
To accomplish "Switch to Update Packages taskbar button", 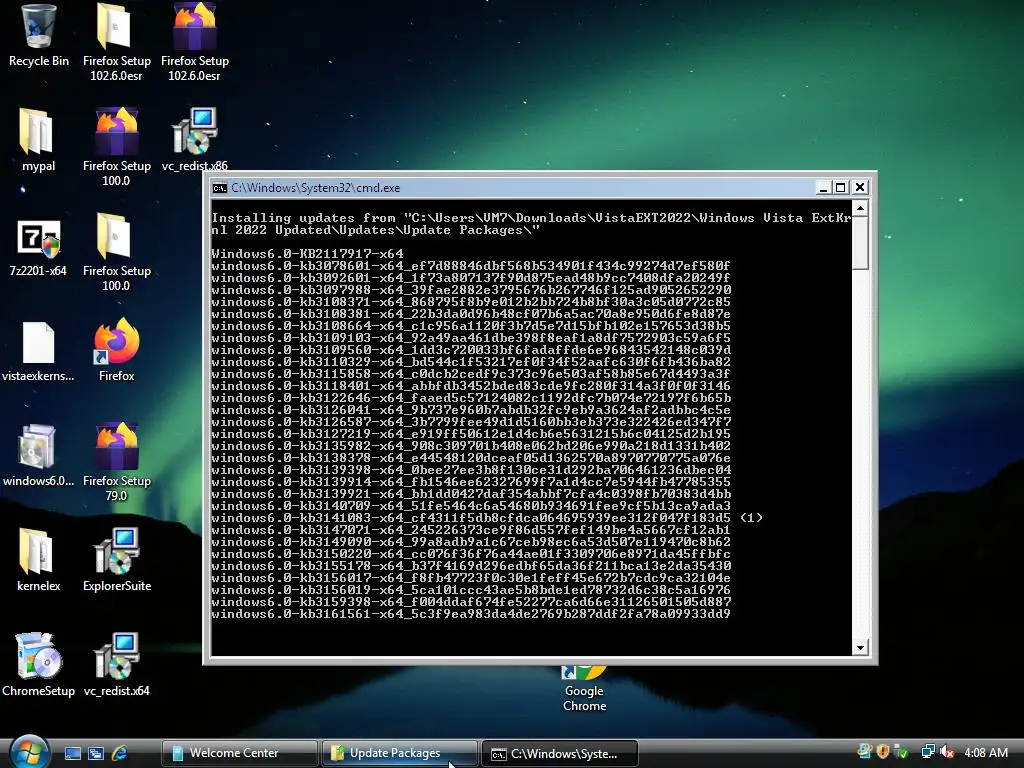I will click(x=400, y=753).
